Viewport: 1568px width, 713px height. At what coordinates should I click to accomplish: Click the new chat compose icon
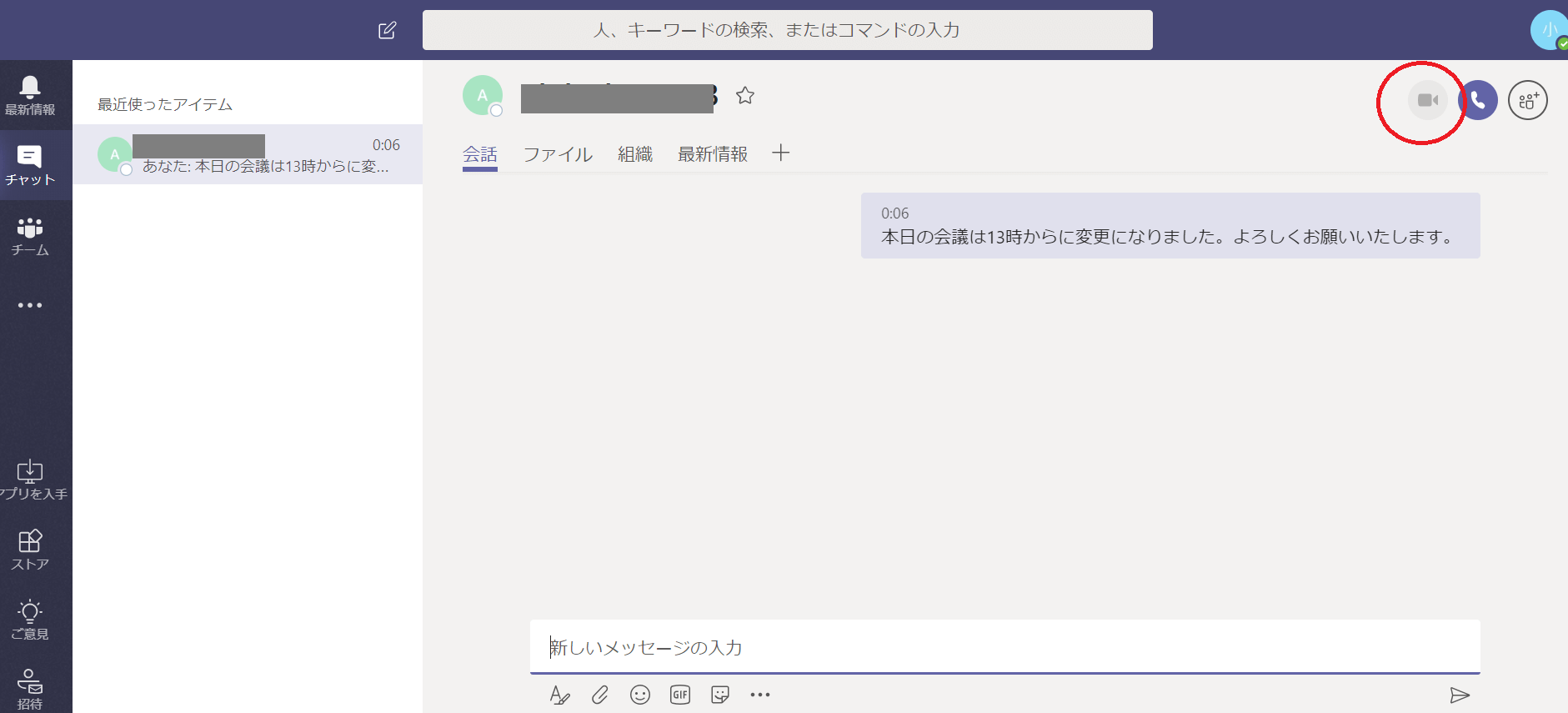click(x=387, y=31)
